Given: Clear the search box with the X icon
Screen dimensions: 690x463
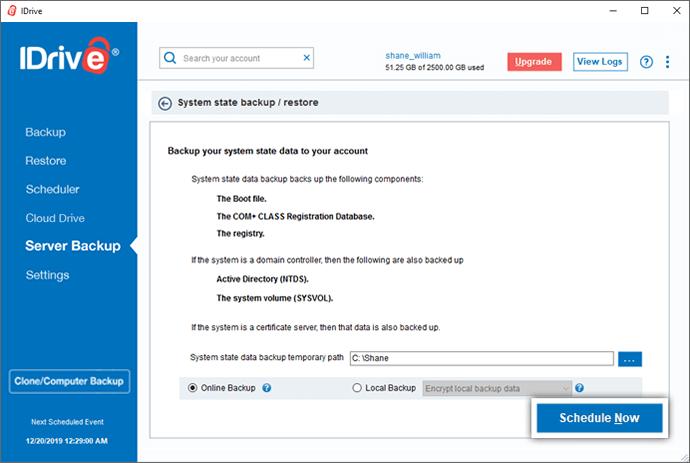Looking at the screenshot, I should pyautogui.click(x=307, y=58).
